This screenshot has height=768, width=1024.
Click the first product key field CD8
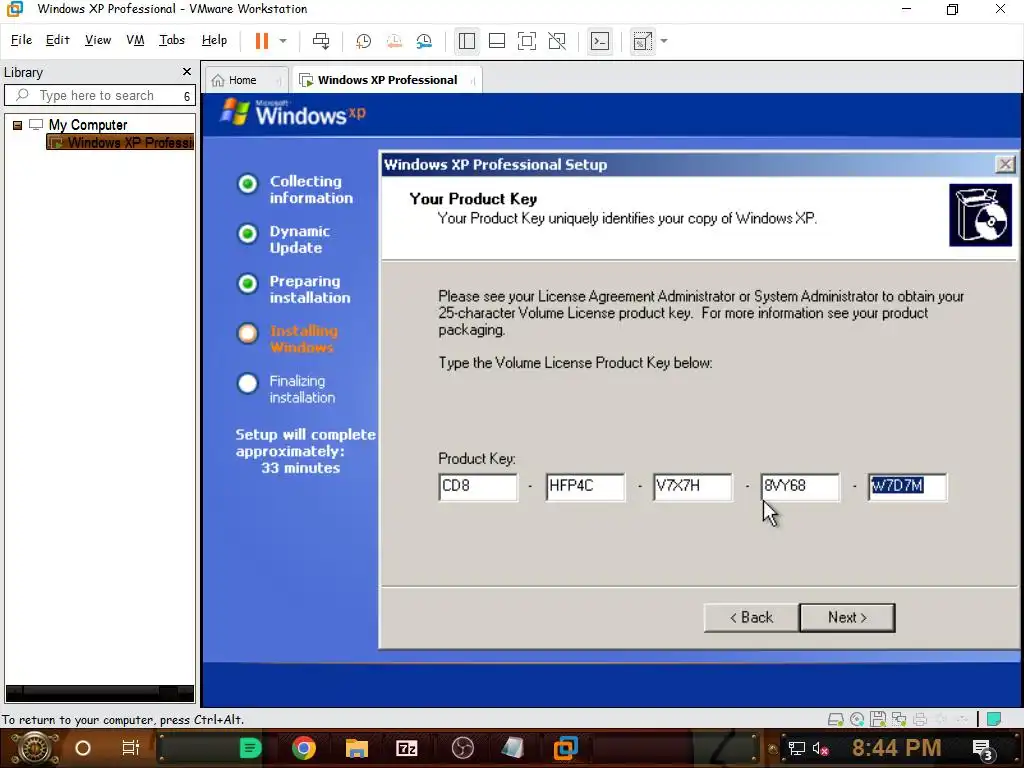coord(478,487)
